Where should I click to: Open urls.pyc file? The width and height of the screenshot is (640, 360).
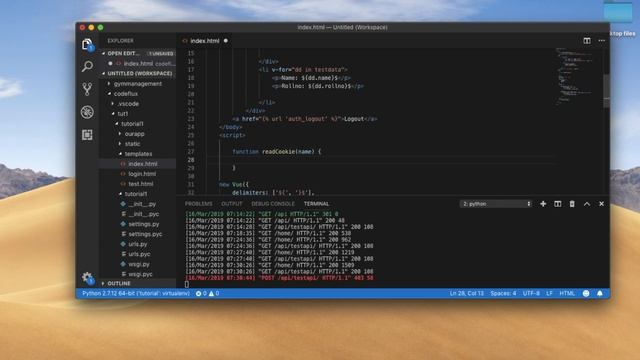click(138, 254)
